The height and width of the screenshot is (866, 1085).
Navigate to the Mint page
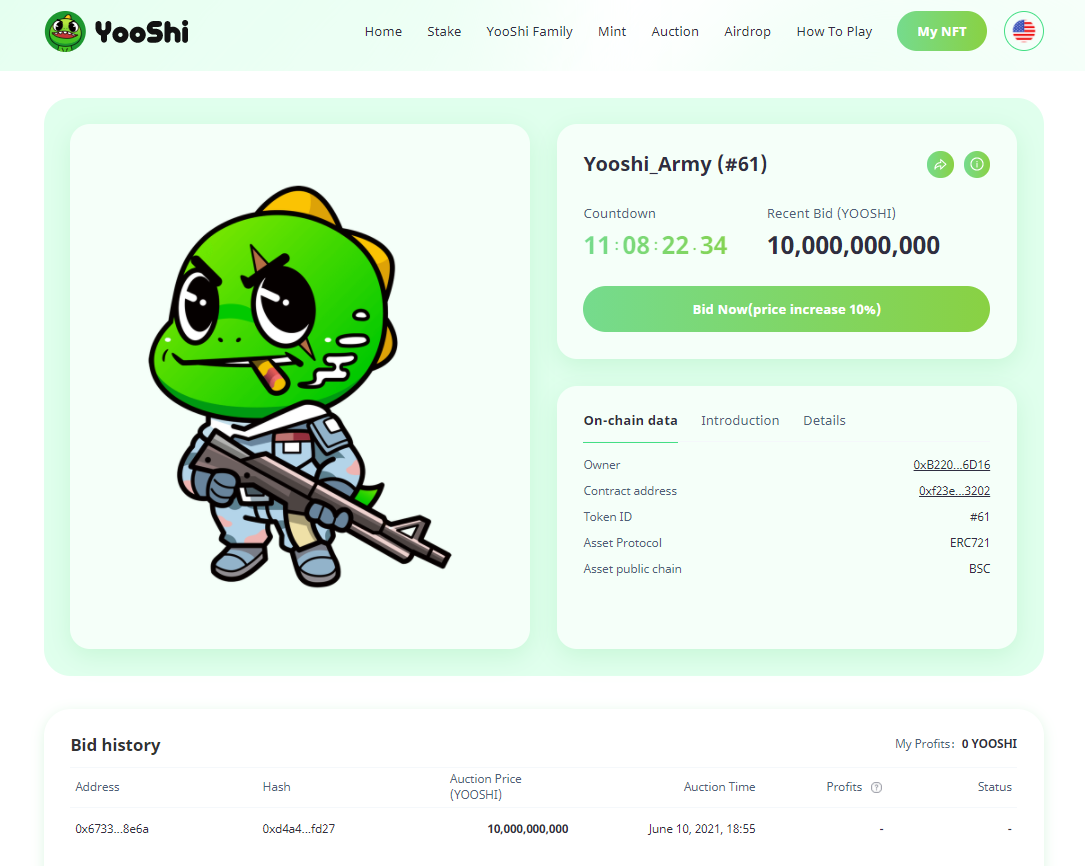(612, 32)
